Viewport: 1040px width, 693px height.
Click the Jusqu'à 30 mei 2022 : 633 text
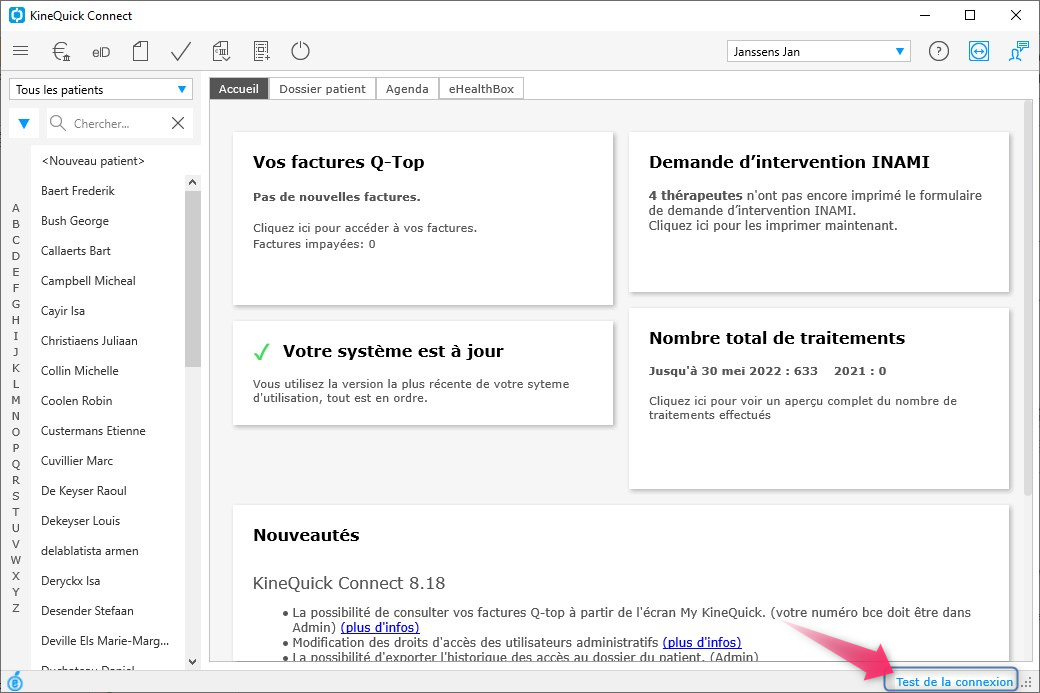(x=733, y=371)
